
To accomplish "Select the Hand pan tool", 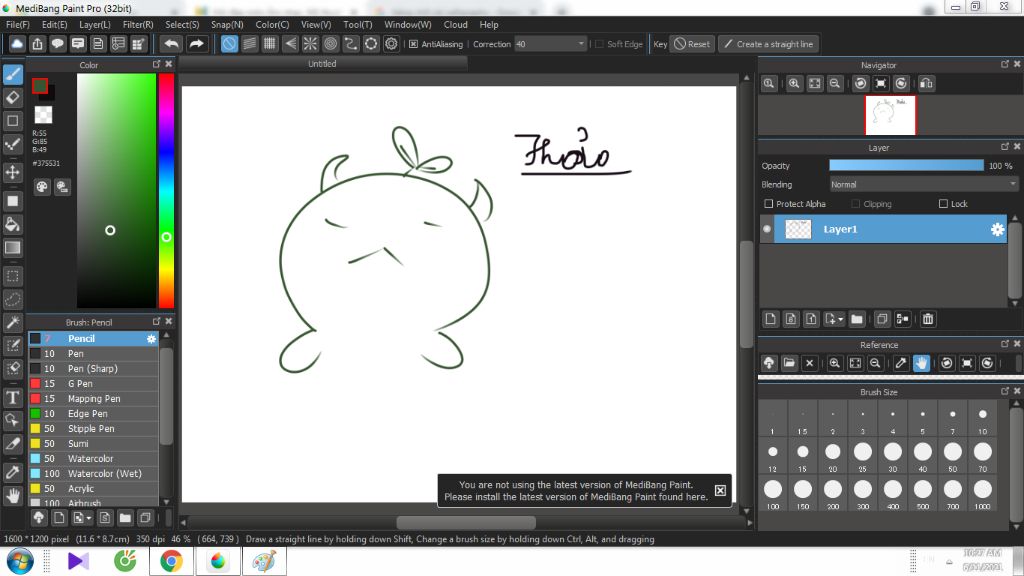I will coord(13,495).
